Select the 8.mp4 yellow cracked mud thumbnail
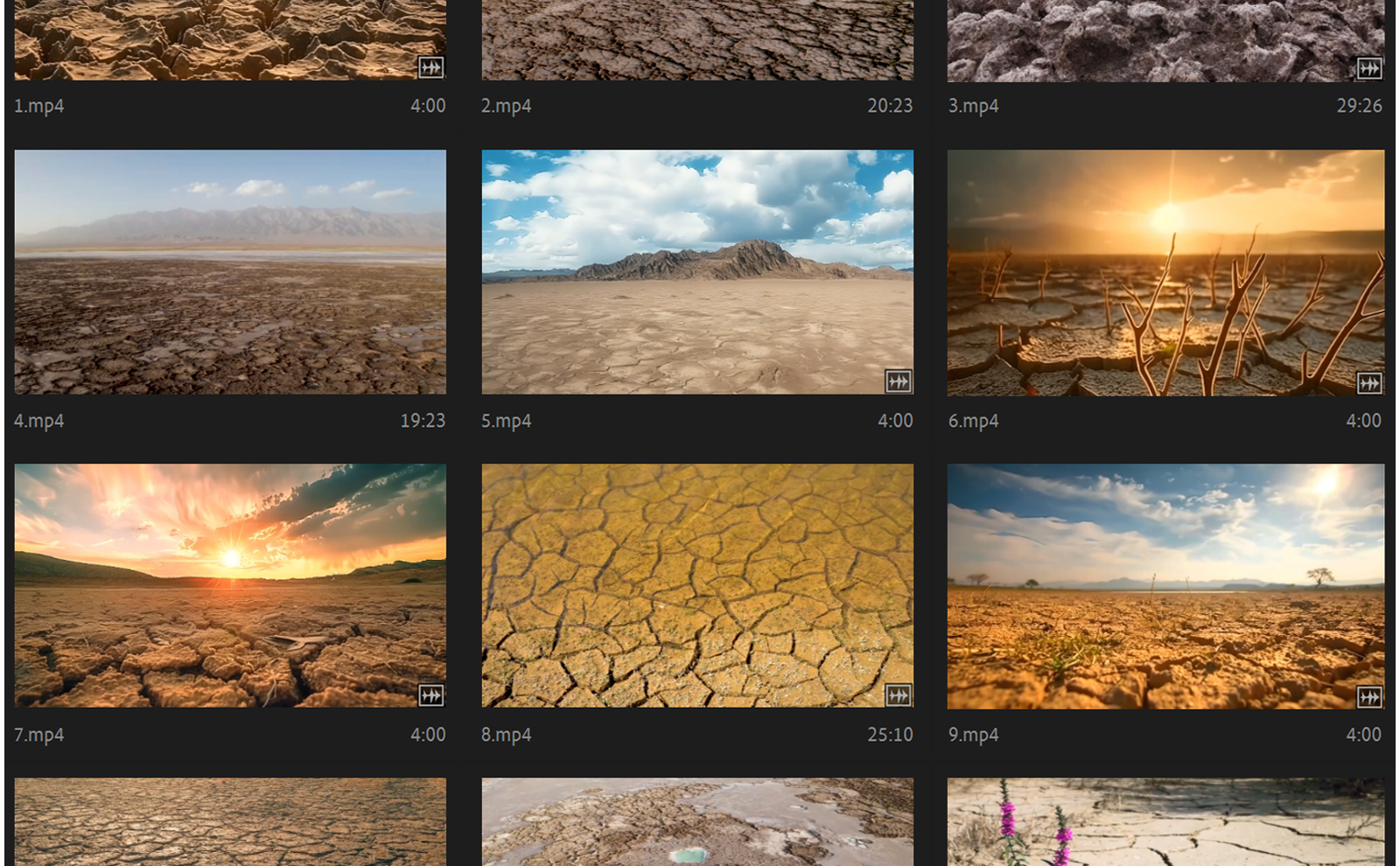Screen dimensions: 1400x866 click(x=697, y=585)
